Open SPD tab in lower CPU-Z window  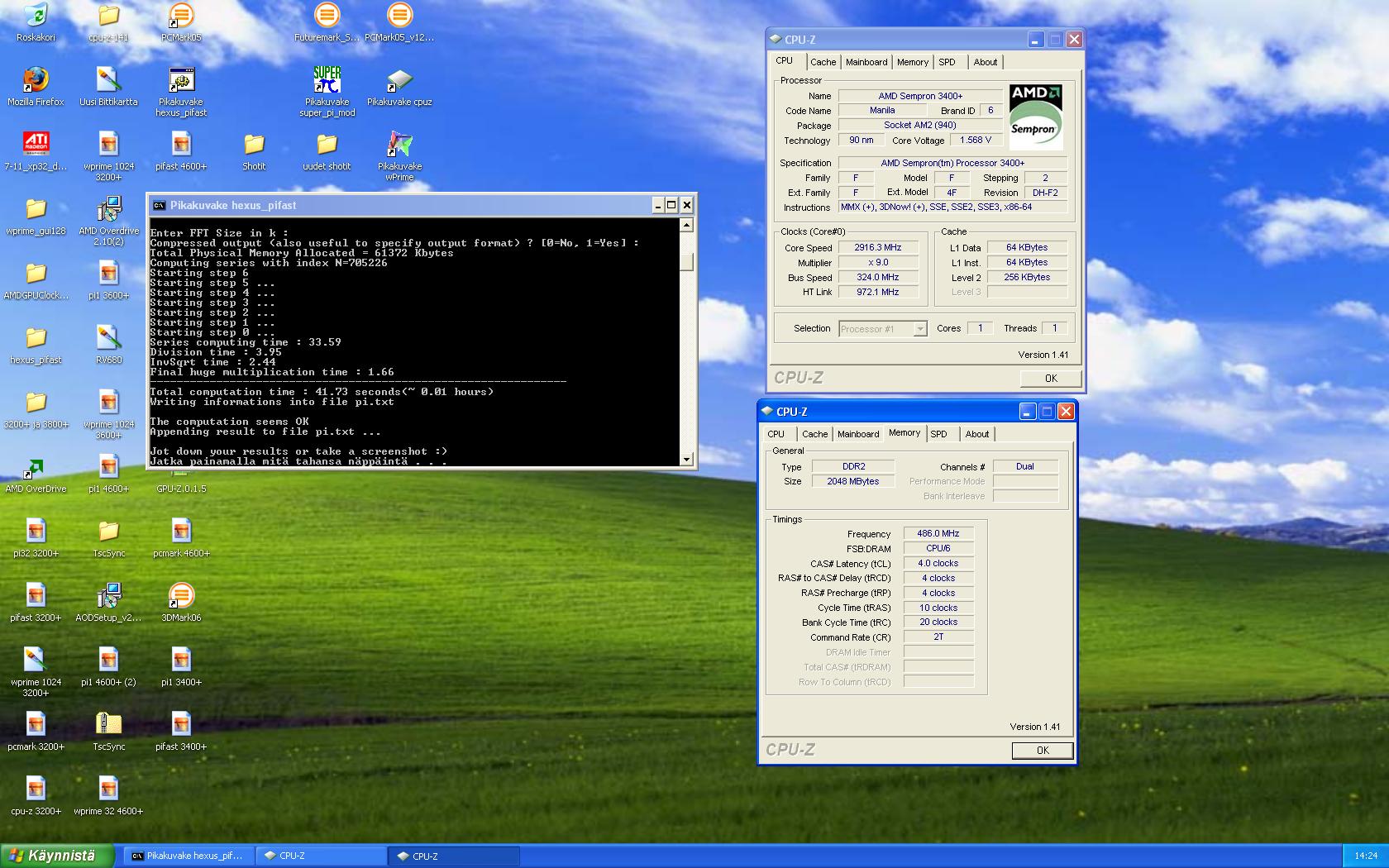[939, 434]
